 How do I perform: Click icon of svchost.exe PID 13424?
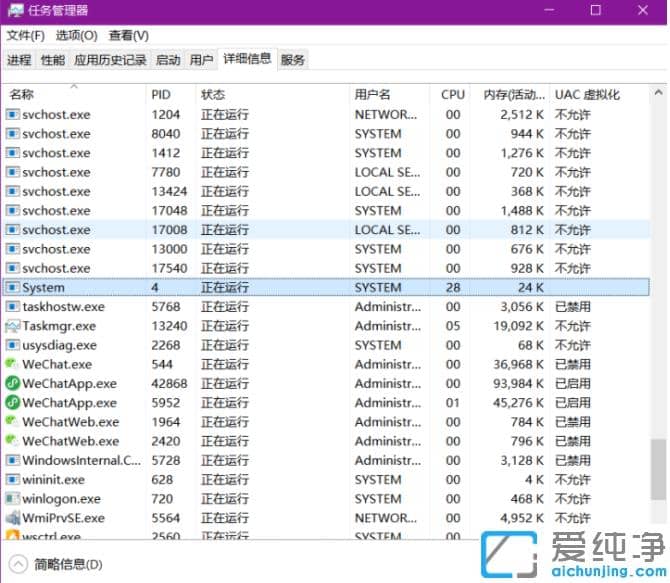tap(12, 191)
